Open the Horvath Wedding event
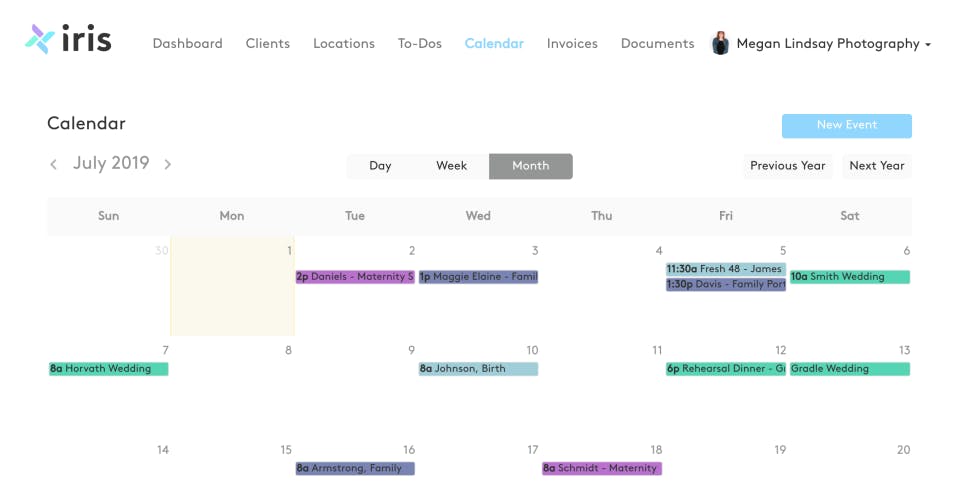This screenshot has width=960, height=501. [x=108, y=369]
